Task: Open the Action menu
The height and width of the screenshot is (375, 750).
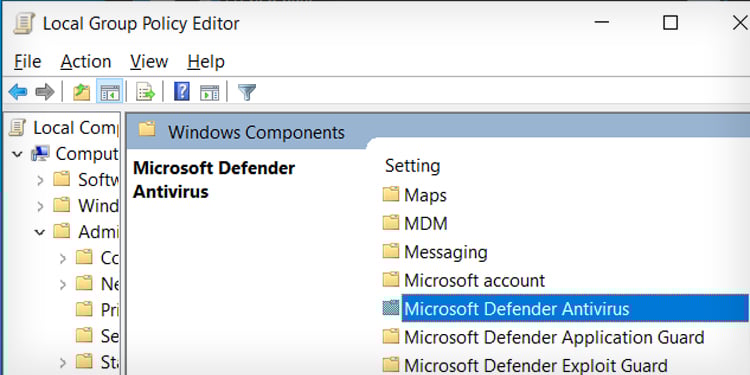Action: (x=86, y=62)
